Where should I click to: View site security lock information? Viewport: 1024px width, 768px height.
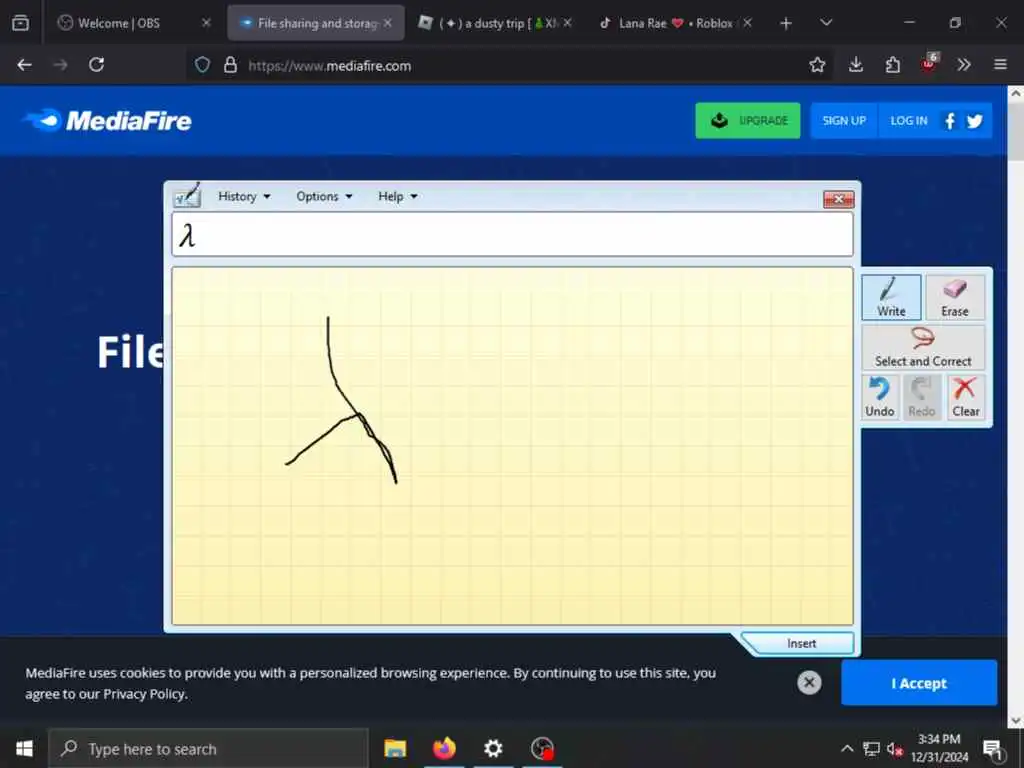click(x=230, y=65)
